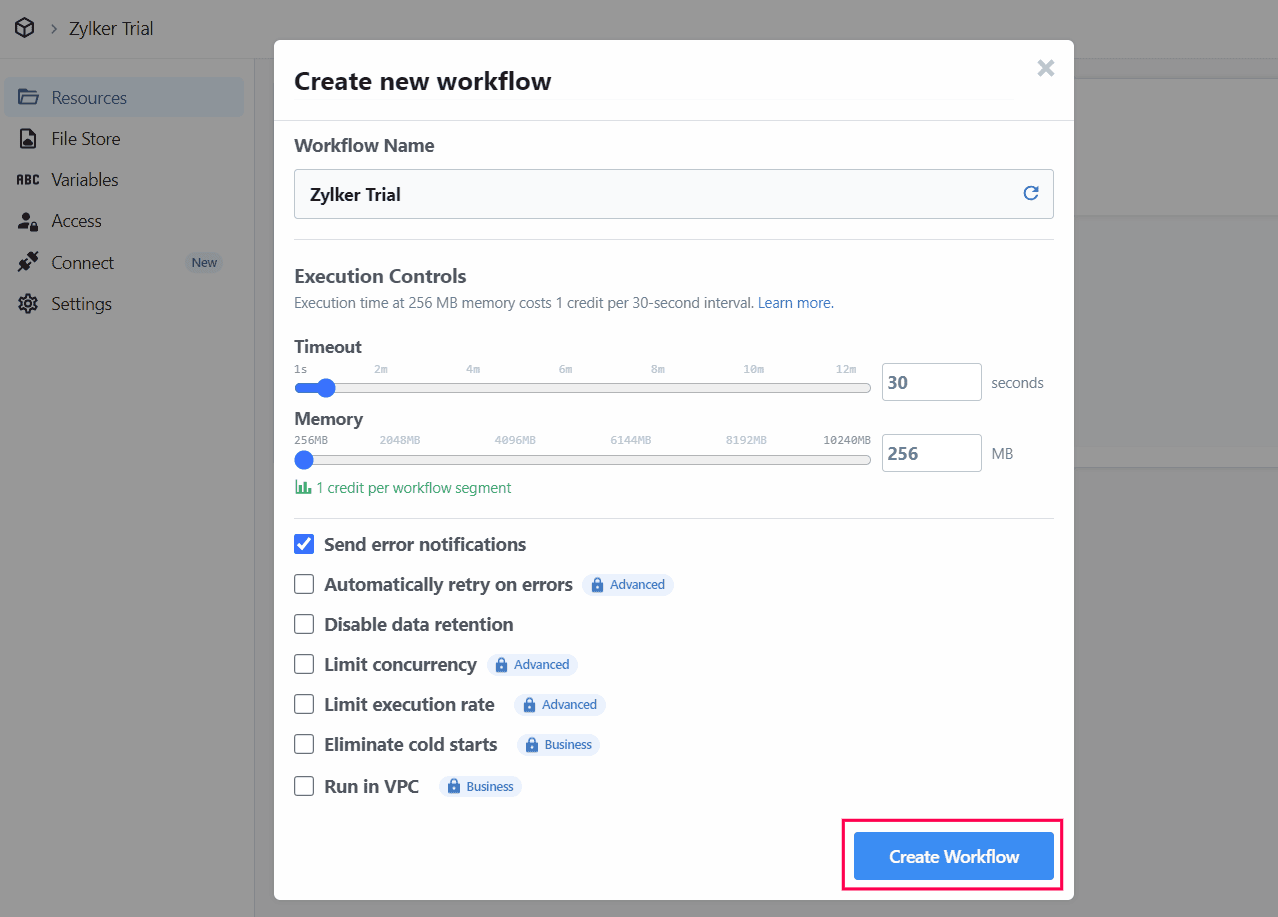Click the Access user-lock icon
Image resolution: width=1278 pixels, height=917 pixels.
pyautogui.click(x=28, y=221)
